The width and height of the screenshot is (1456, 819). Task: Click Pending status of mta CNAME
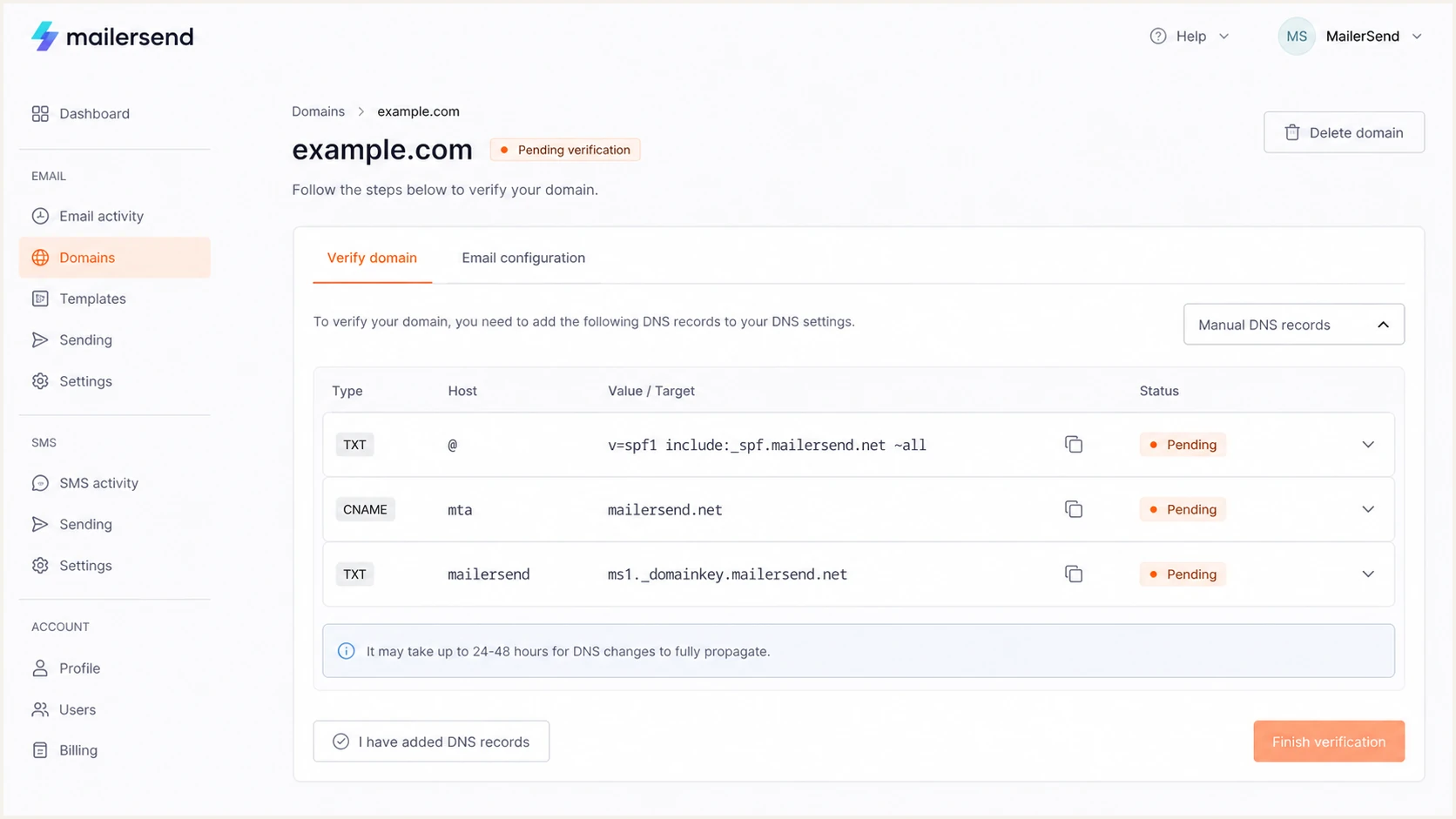pos(1183,509)
